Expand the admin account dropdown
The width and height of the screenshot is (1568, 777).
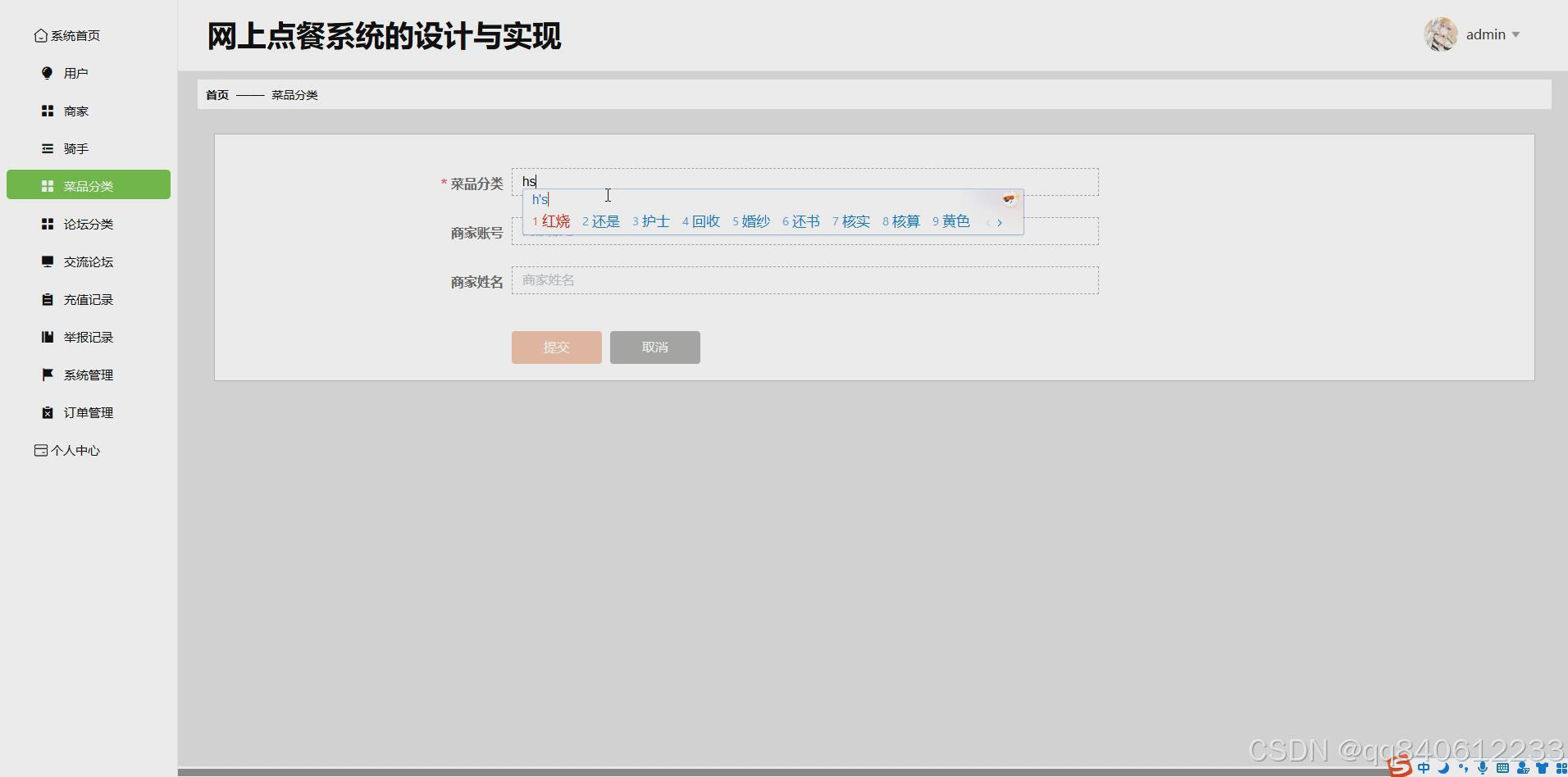coord(1488,34)
